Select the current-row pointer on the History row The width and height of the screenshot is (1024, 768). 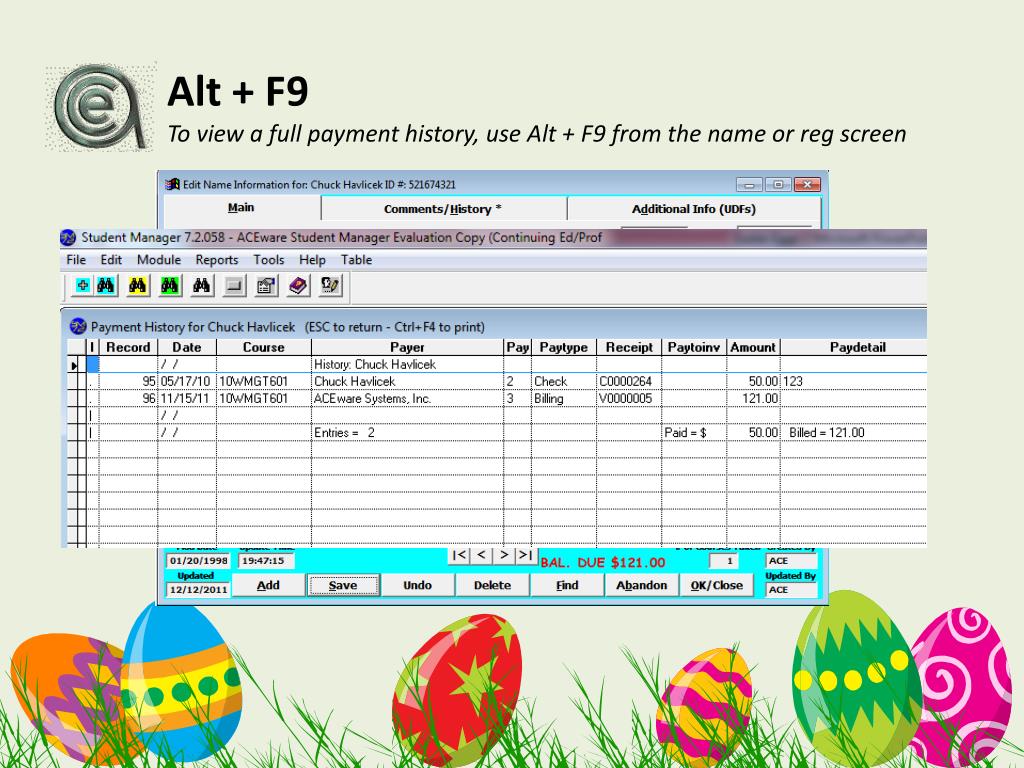pos(74,364)
